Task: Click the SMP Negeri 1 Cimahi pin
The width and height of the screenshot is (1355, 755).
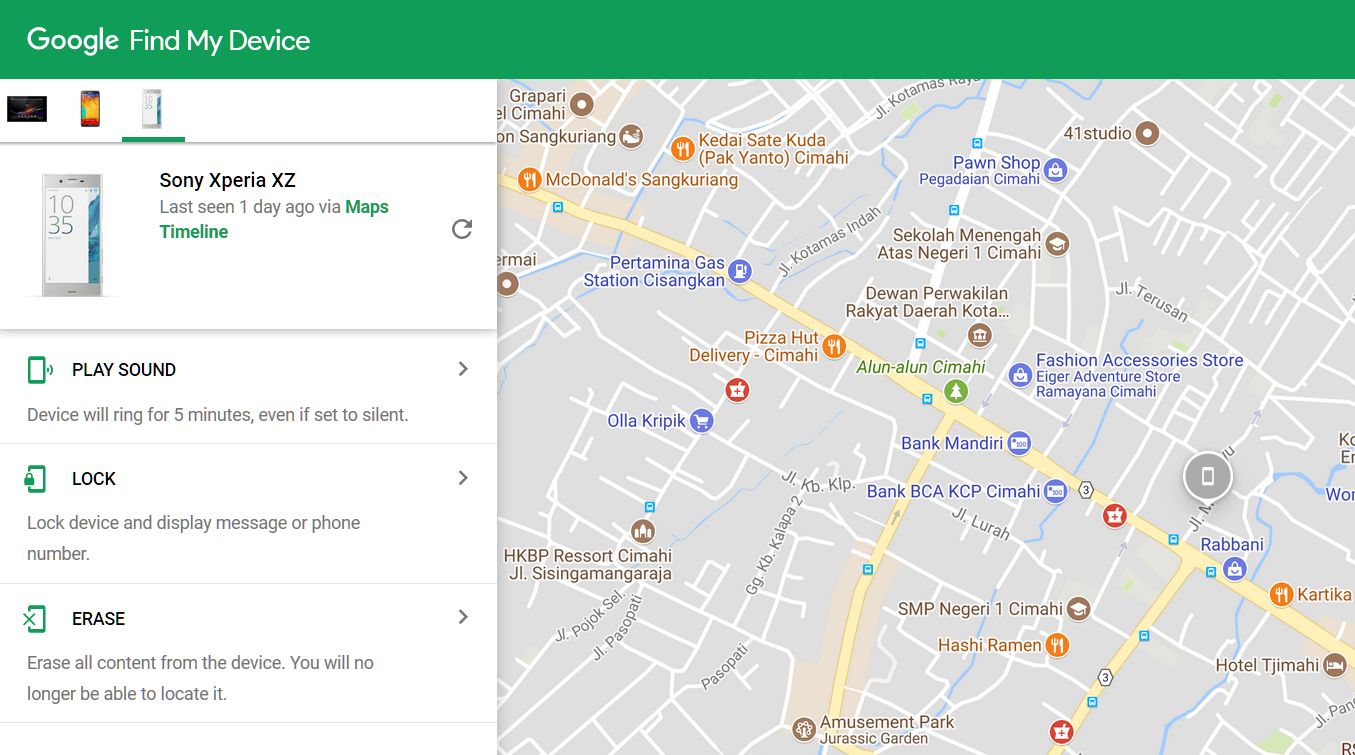Action: (1078, 608)
